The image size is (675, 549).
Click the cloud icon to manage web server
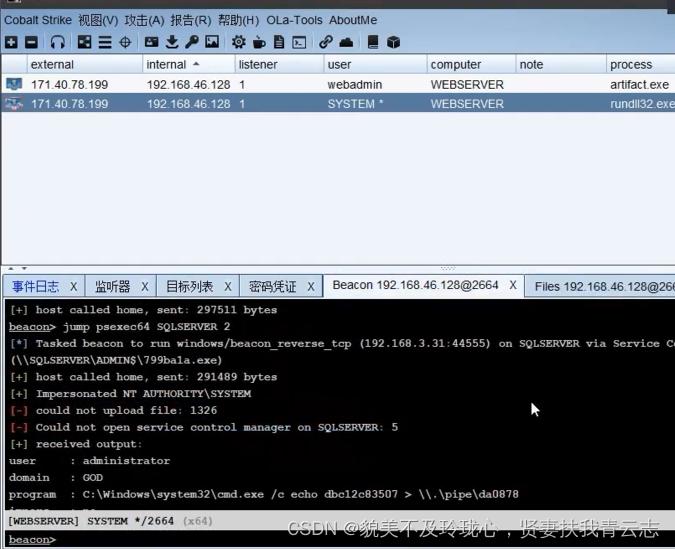coord(346,42)
